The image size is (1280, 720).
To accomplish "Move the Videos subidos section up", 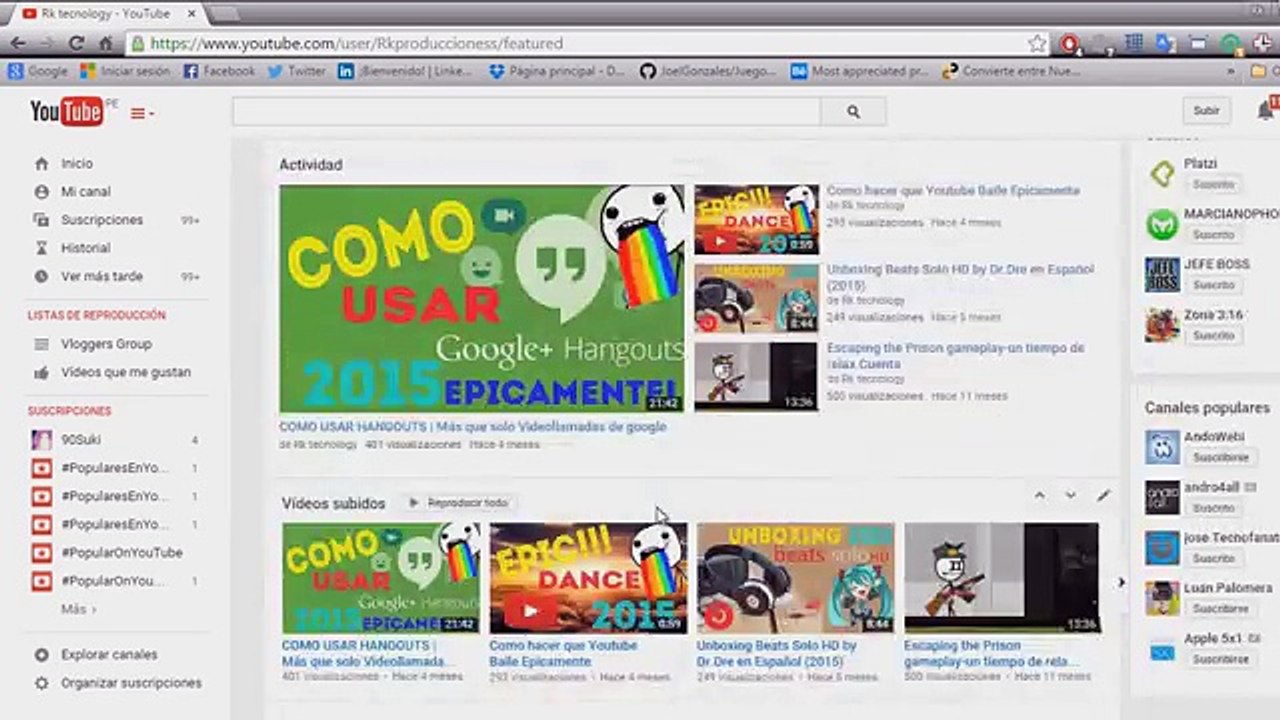I will point(1039,496).
